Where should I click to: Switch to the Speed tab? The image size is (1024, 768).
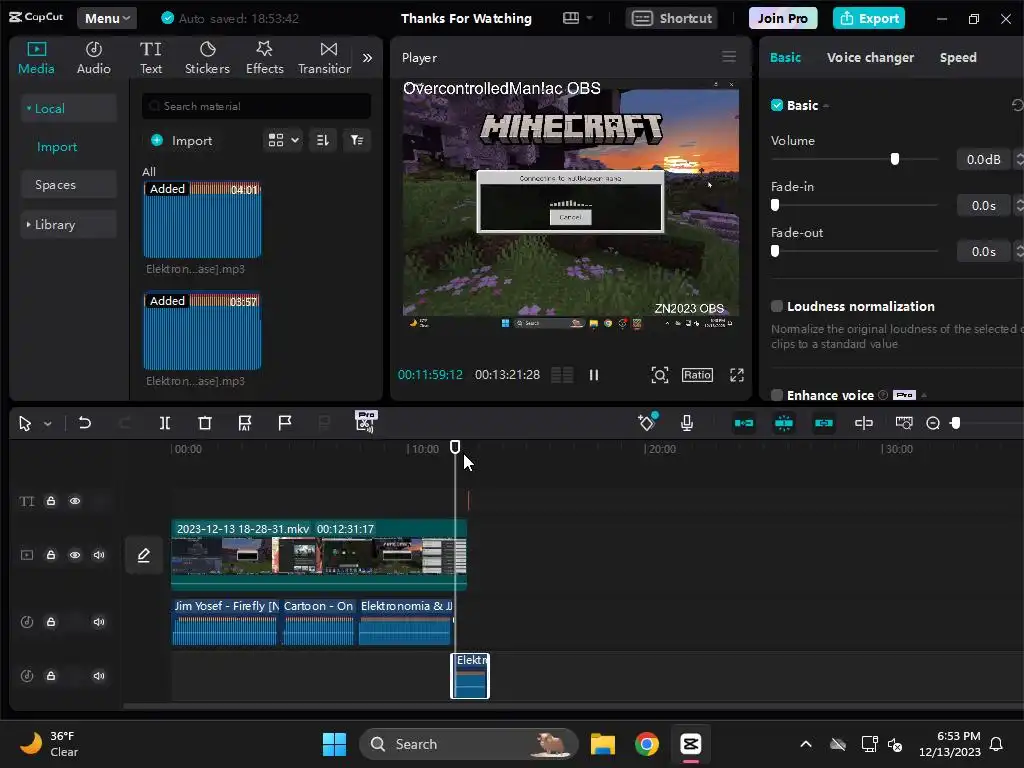click(957, 57)
